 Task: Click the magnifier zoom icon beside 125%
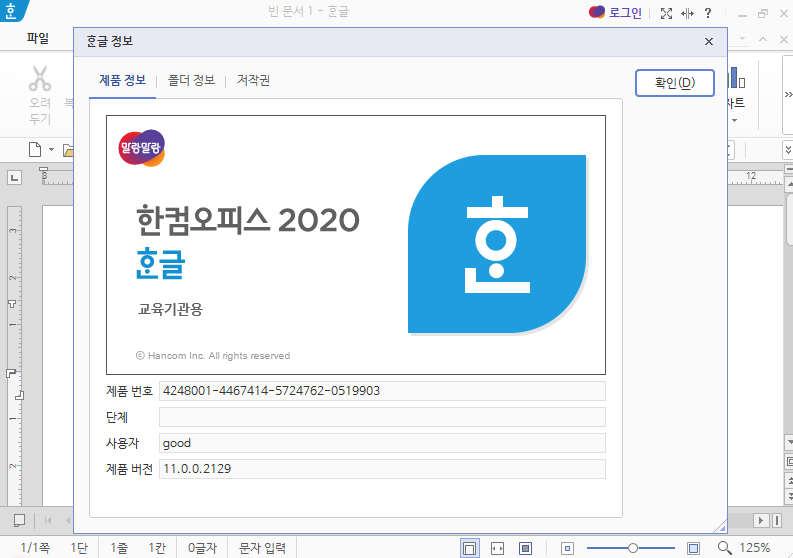point(725,548)
